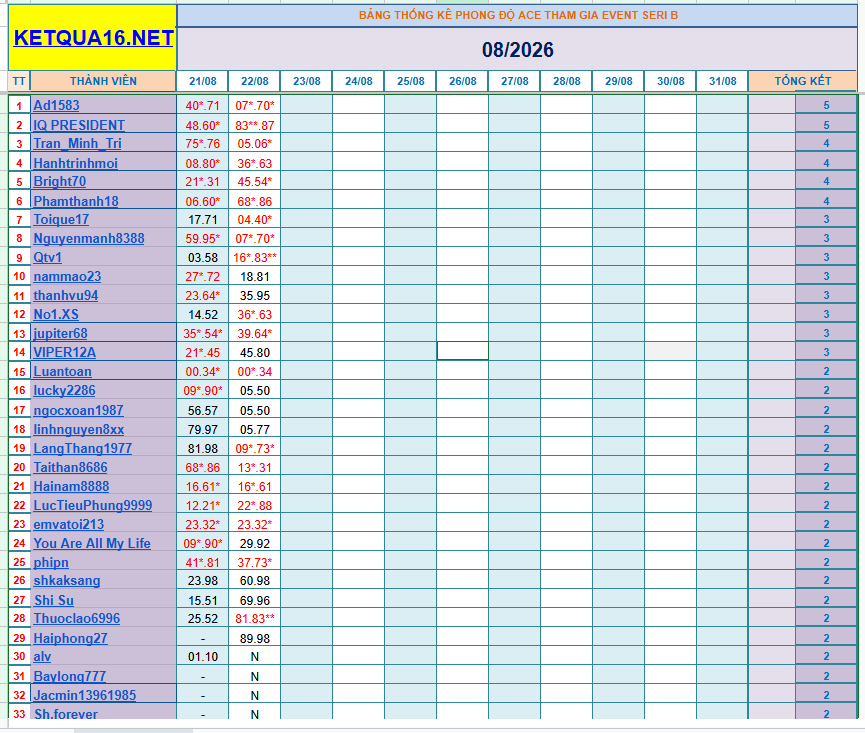The width and height of the screenshot is (865, 733).
Task: Open member link Bright70
Action: [x=60, y=181]
